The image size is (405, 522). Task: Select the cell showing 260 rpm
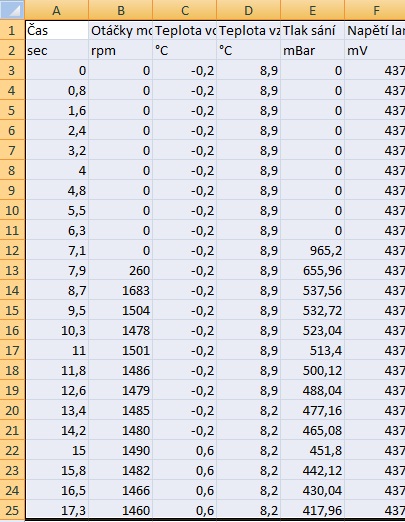pyautogui.click(x=121, y=270)
